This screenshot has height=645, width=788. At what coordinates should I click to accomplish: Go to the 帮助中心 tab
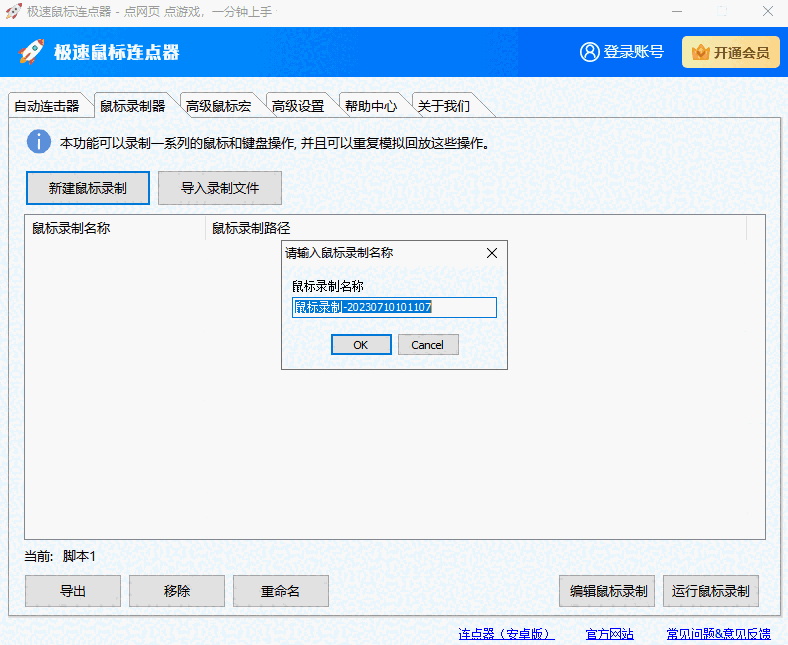point(371,106)
